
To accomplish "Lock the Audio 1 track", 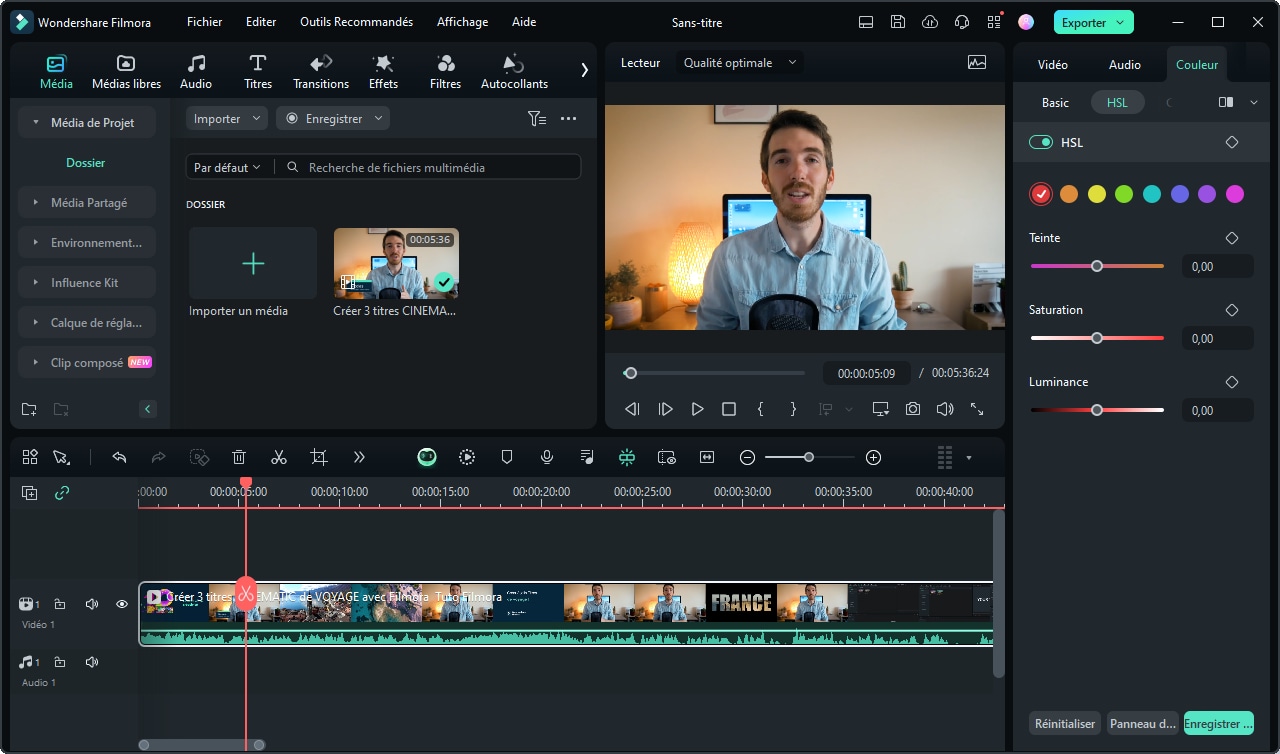I will pyautogui.click(x=60, y=662).
